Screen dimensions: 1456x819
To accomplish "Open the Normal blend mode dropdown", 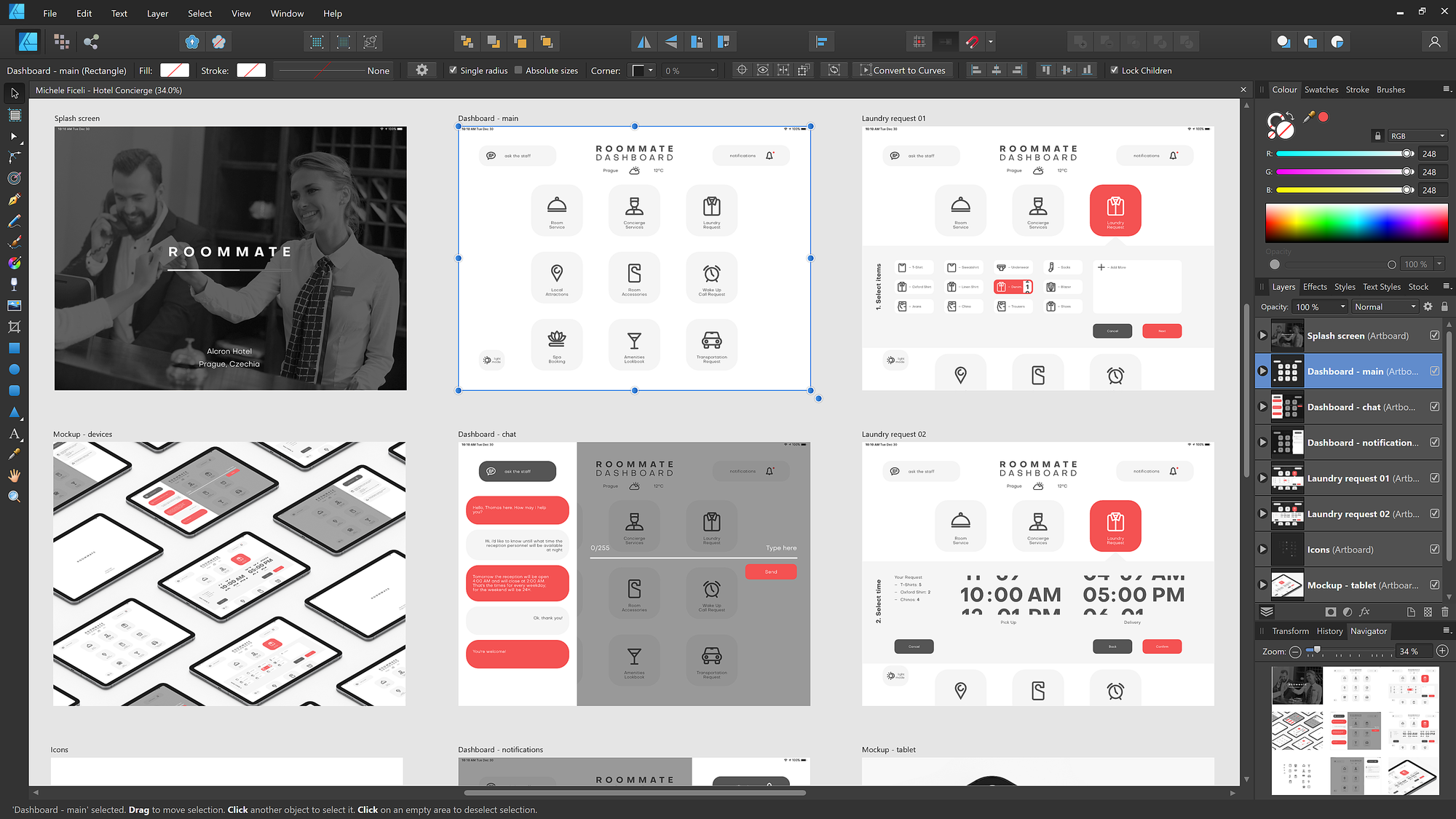I will coord(1385,307).
